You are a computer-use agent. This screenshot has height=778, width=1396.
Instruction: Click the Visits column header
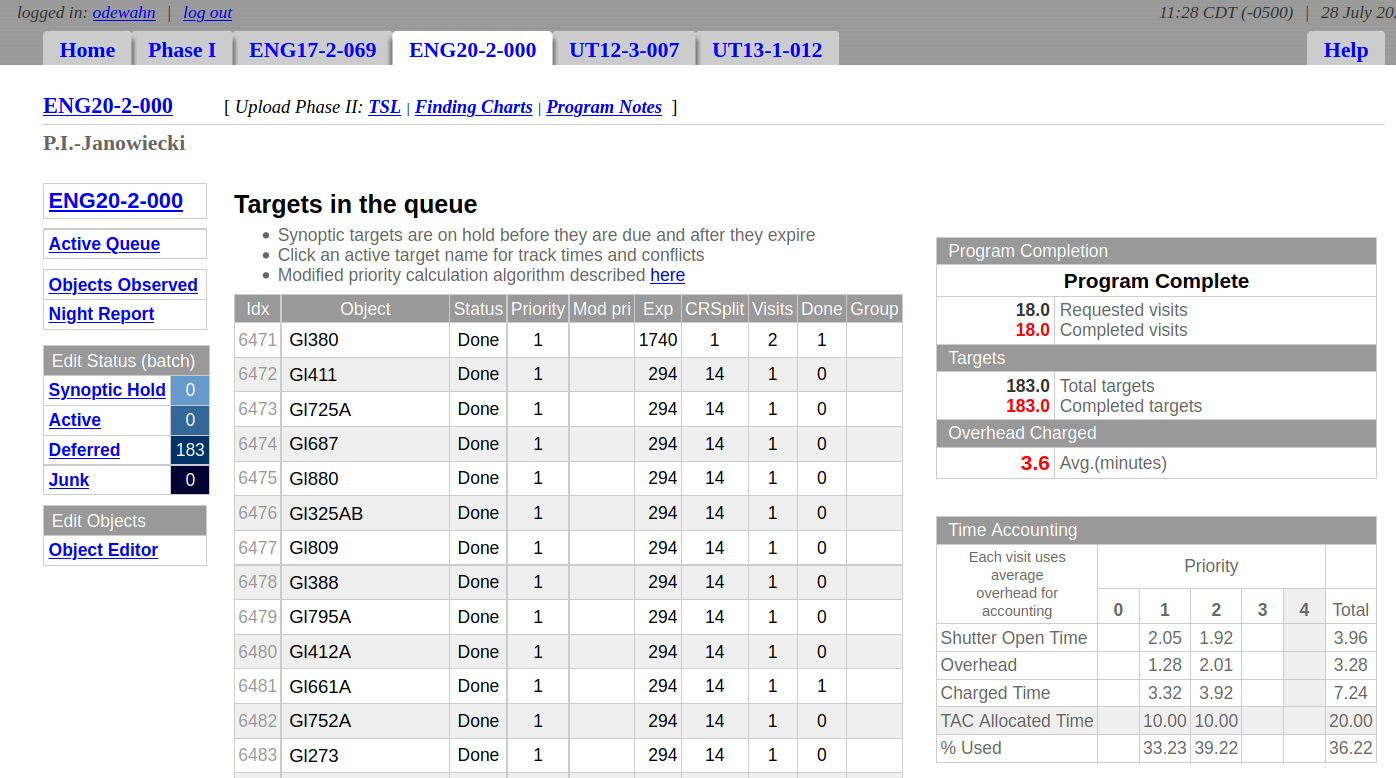click(x=773, y=309)
